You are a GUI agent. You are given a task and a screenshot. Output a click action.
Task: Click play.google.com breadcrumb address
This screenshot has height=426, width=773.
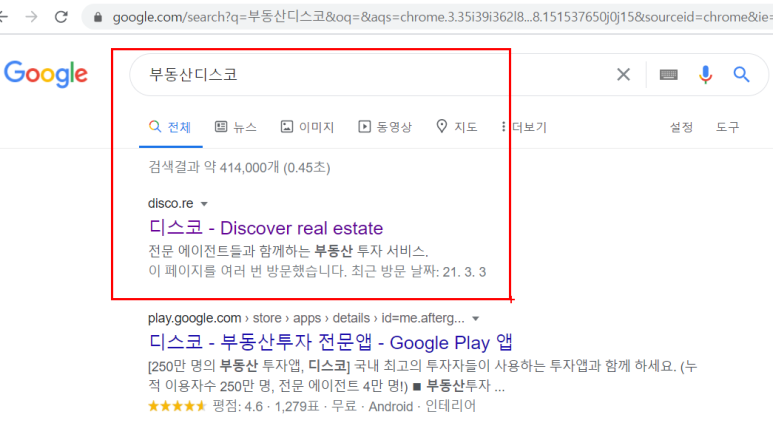coord(306,318)
